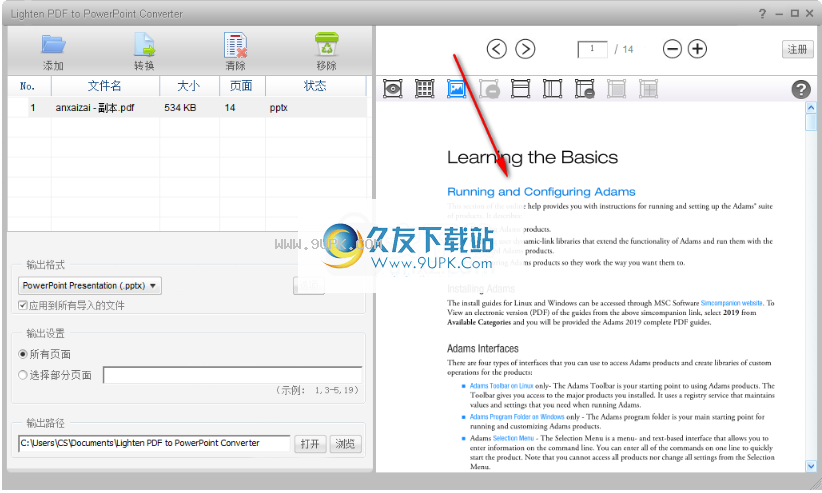
Task: Click the 文件名 column header
Action: pyautogui.click(x=105, y=86)
